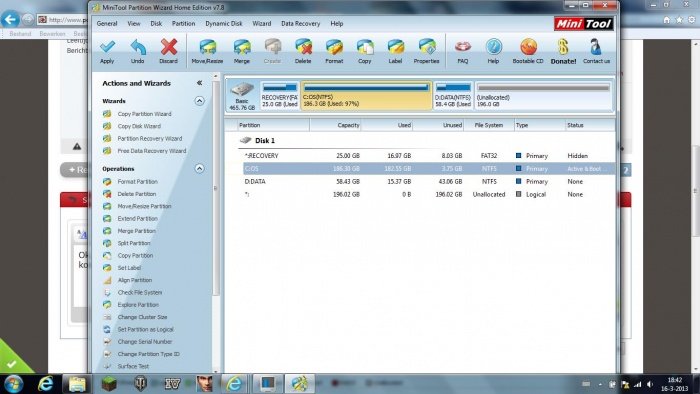The image size is (700, 394).
Task: Click the Format toolbar icon
Action: click(x=334, y=47)
